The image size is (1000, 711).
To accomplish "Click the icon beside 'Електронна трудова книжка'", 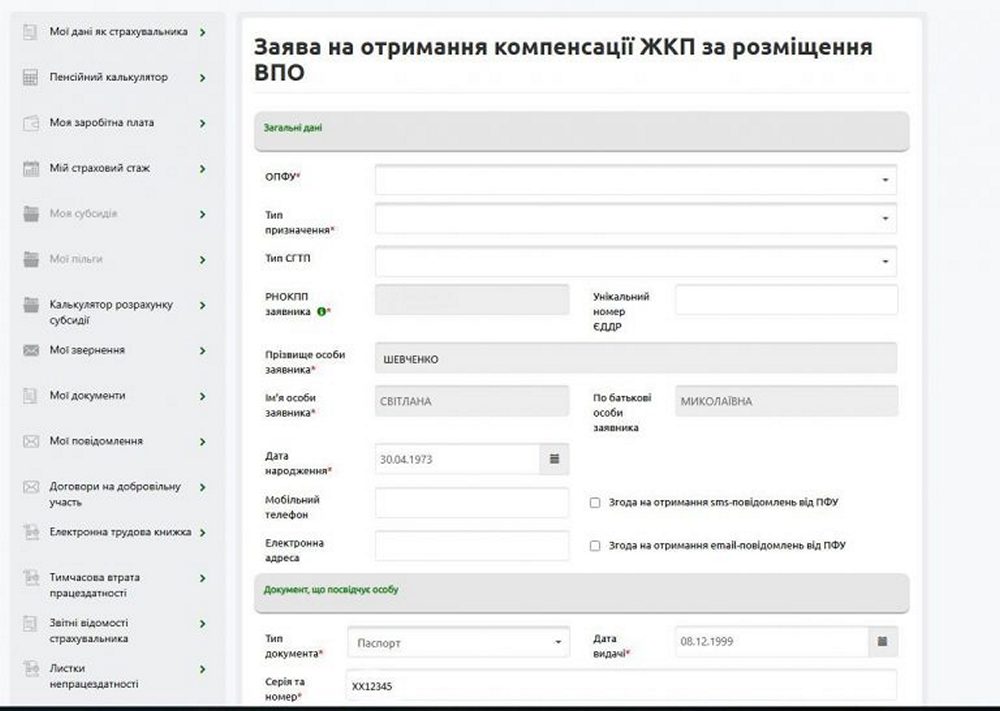I will 30,532.
